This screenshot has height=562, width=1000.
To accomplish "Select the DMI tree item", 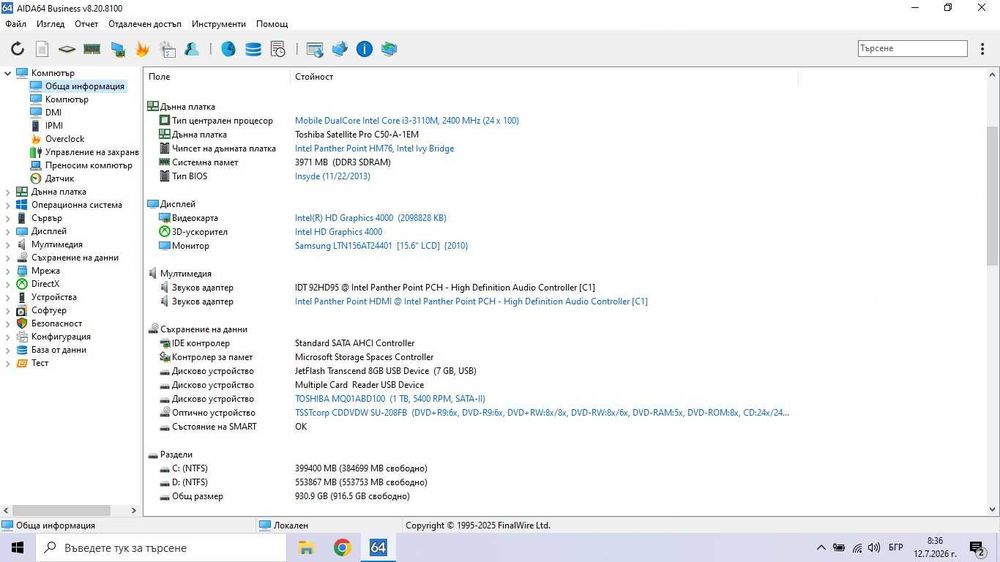I will click(x=53, y=112).
